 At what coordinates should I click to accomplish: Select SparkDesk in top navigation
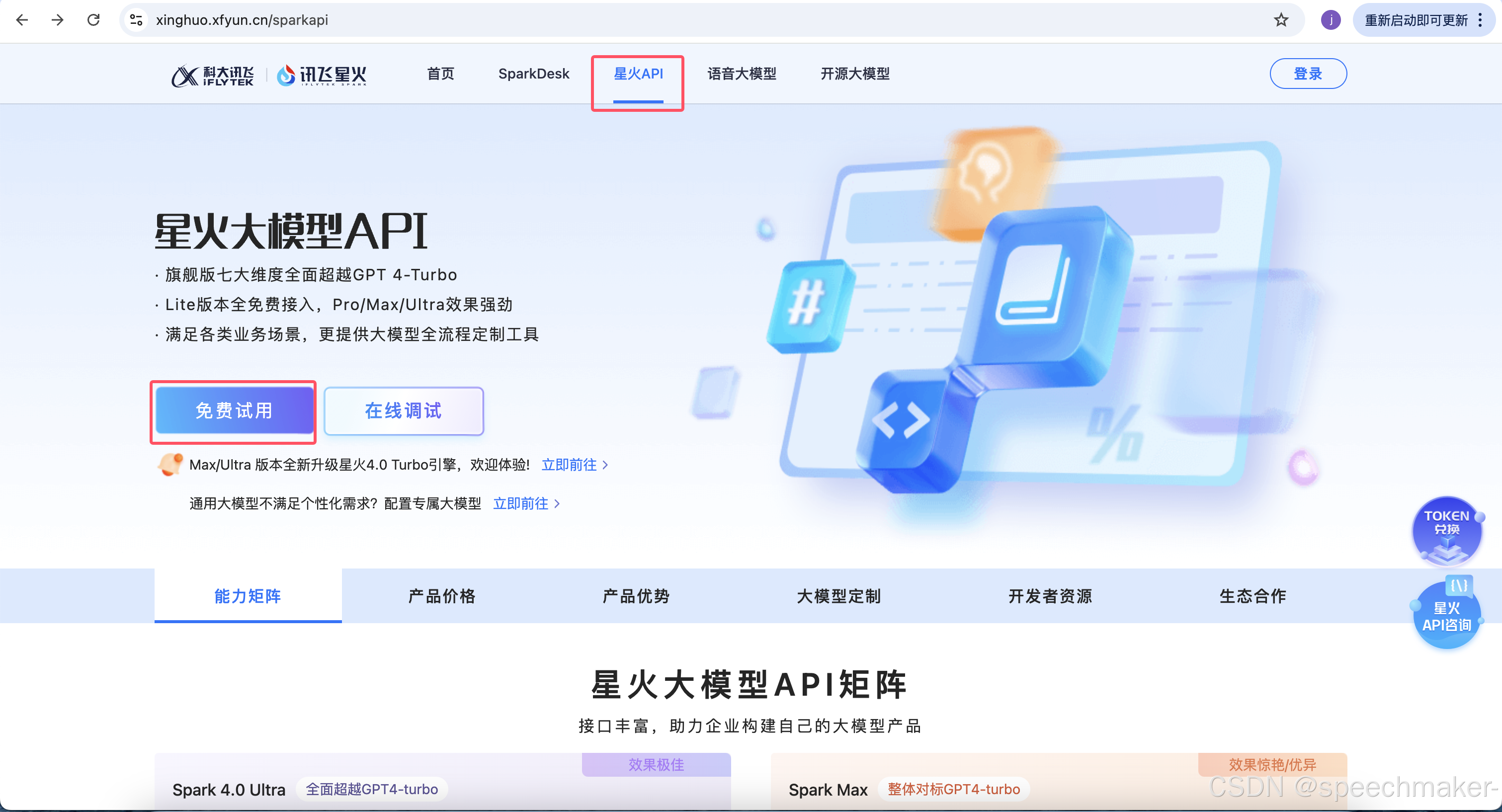(533, 74)
